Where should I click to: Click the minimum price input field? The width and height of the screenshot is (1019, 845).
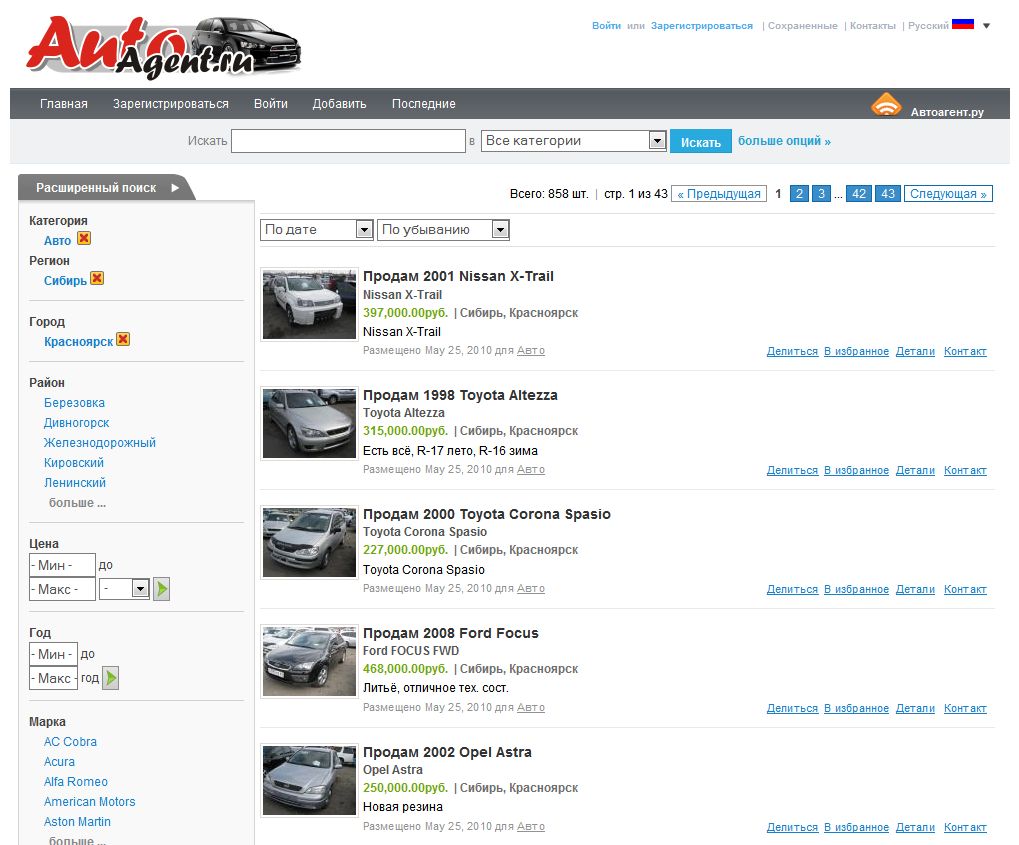point(62,565)
